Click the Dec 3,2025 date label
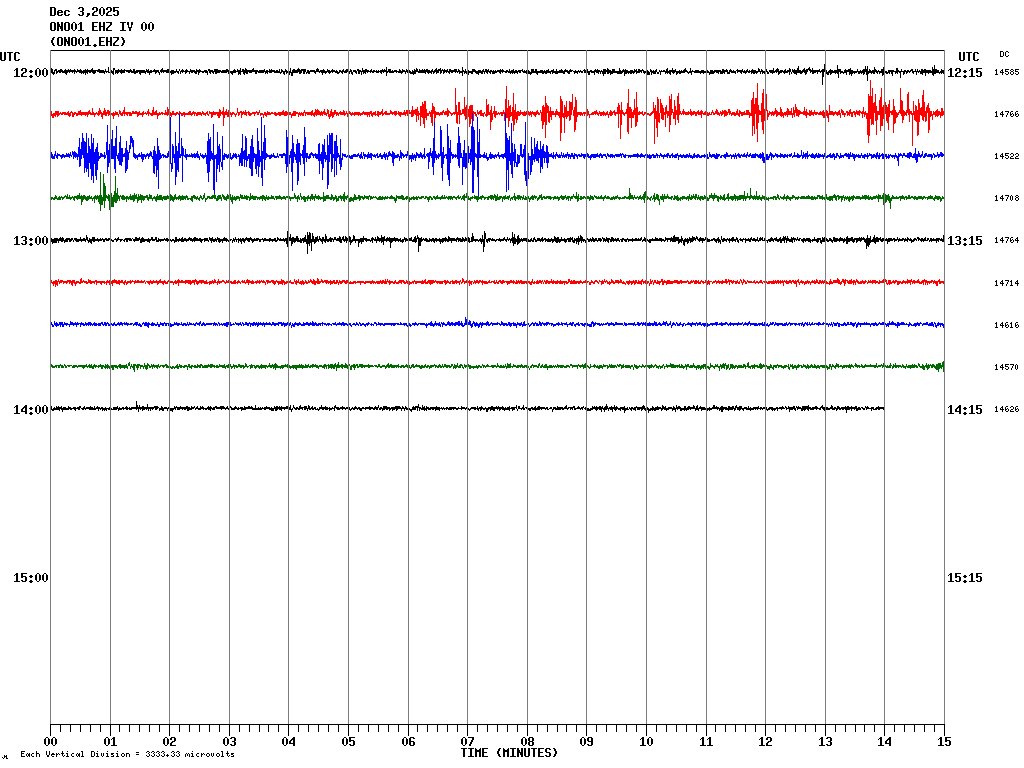1024x768 pixels. point(84,12)
